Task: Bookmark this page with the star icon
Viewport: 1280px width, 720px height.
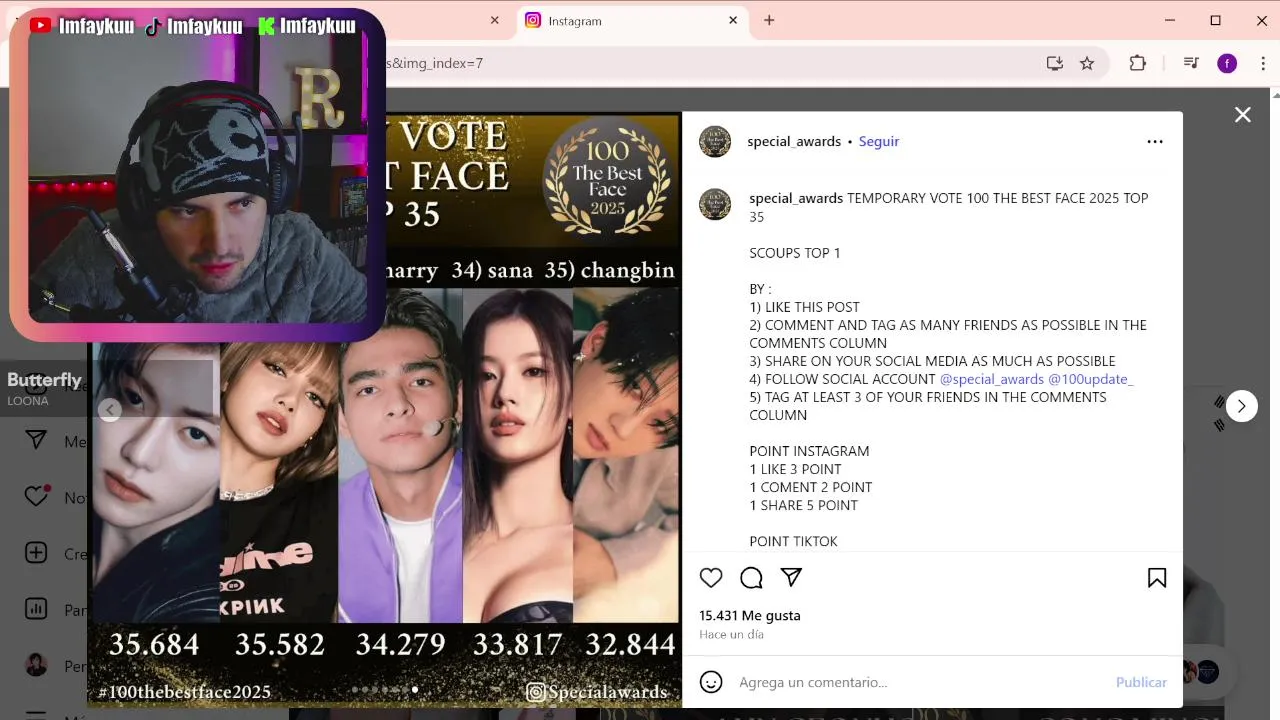Action: click(1087, 63)
